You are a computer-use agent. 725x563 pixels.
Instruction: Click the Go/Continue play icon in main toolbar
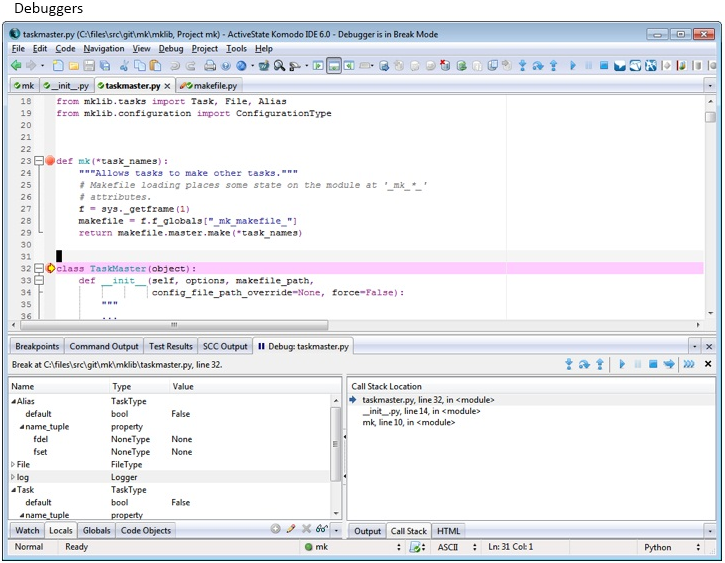(x=573, y=66)
